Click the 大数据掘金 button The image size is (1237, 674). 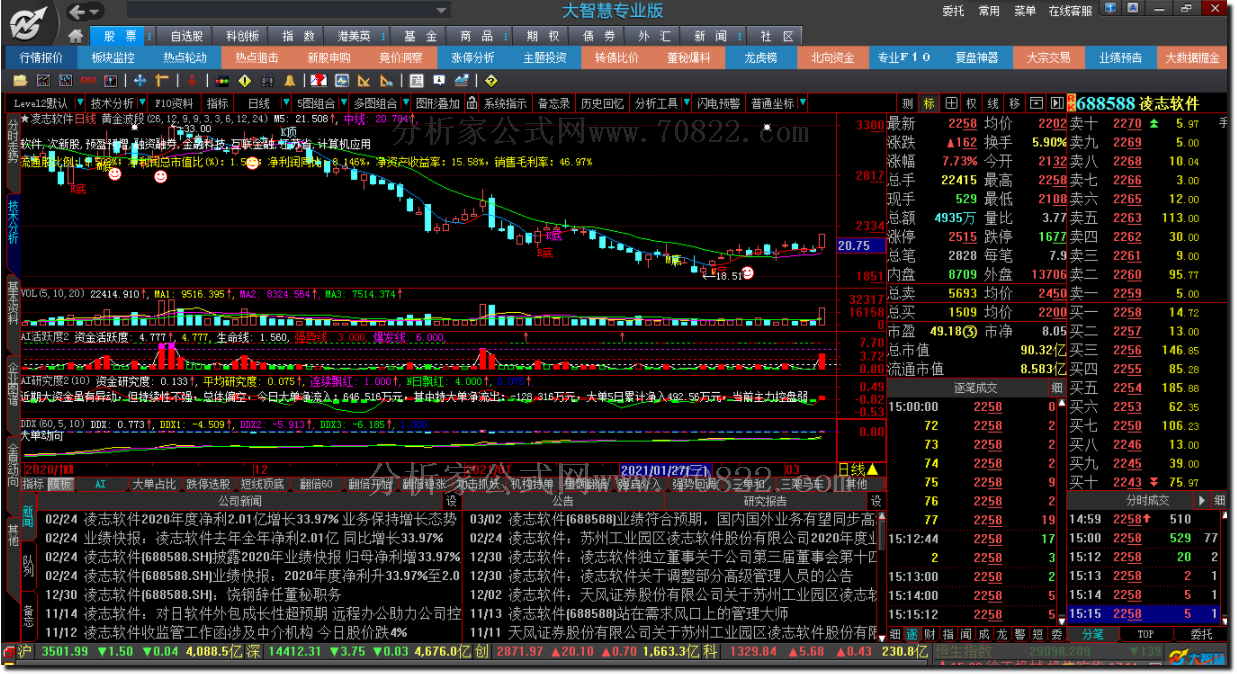[1193, 58]
